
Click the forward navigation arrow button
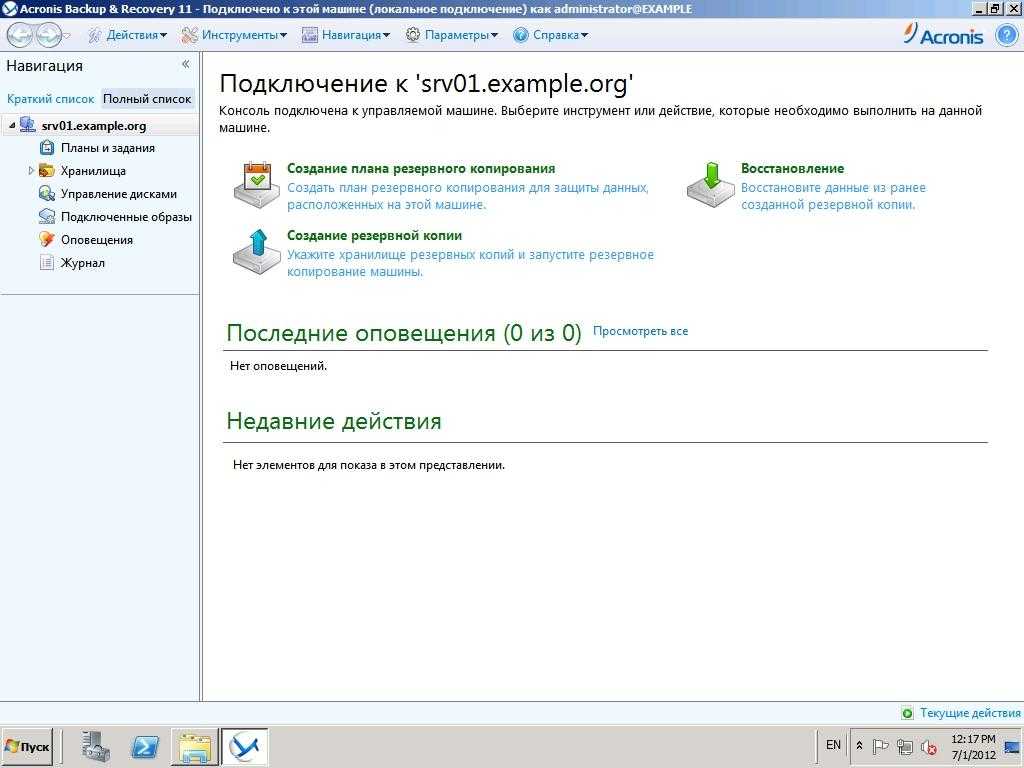pyautogui.click(x=47, y=35)
